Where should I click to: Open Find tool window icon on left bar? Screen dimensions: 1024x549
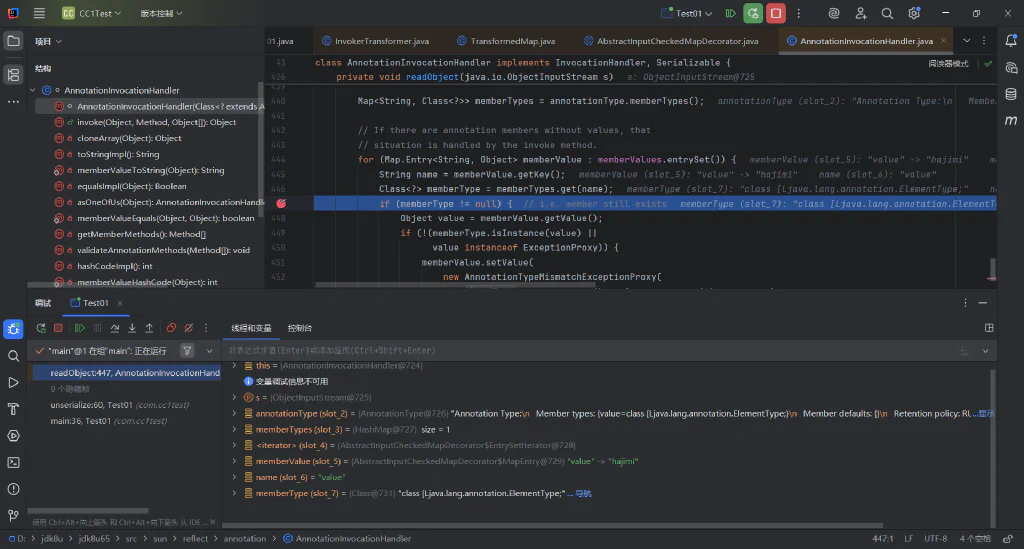point(13,356)
